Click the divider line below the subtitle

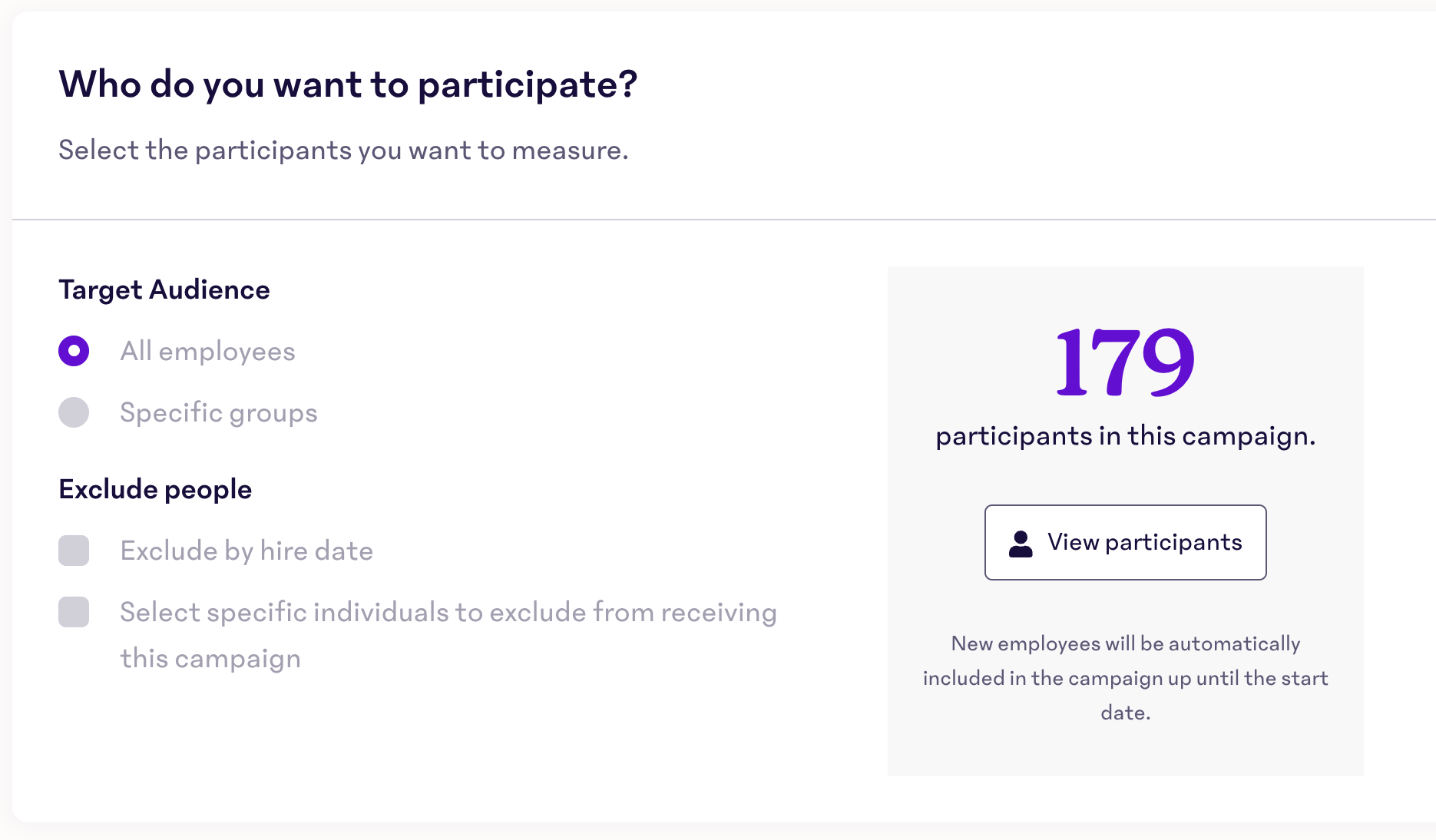pyautogui.click(x=724, y=220)
